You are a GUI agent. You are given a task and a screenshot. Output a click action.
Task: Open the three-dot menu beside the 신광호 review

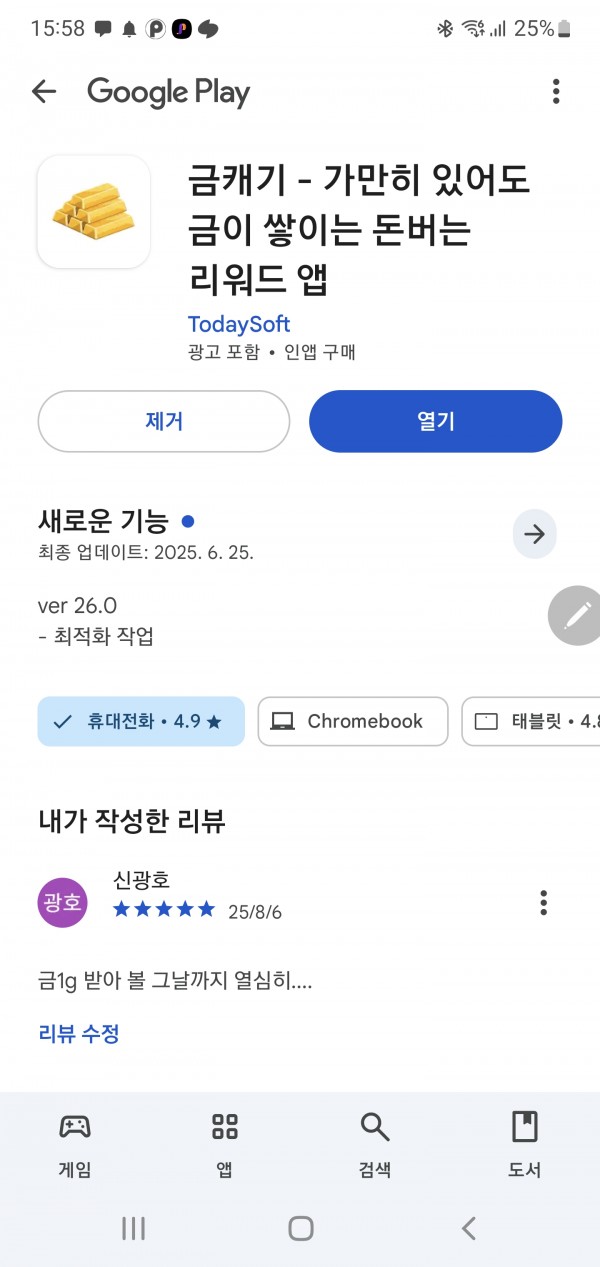pos(544,902)
